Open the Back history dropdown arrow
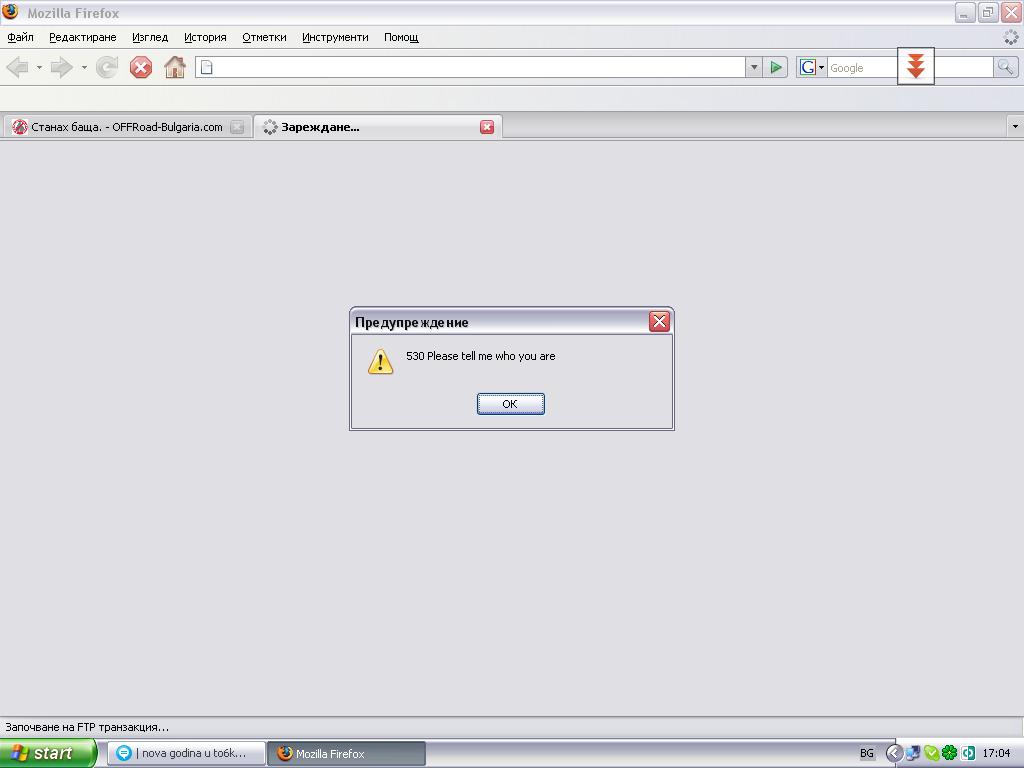 point(39,67)
